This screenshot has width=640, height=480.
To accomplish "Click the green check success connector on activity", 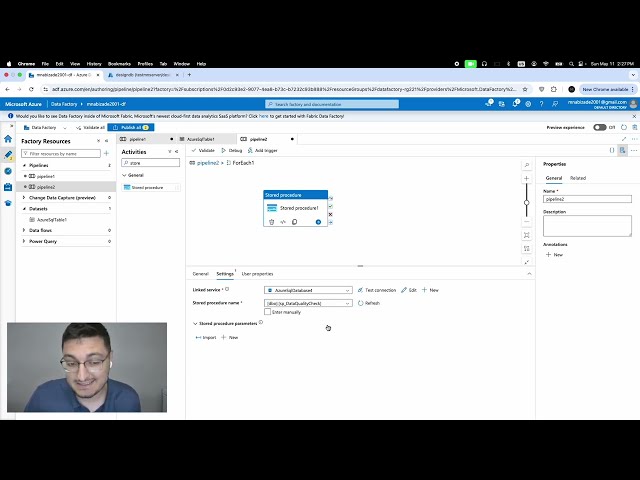I will (x=331, y=207).
